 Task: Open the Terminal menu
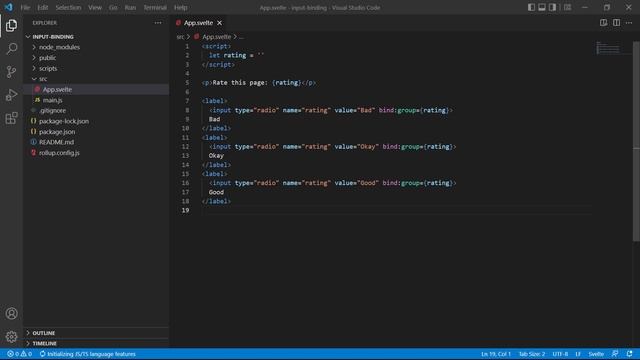(155, 7)
